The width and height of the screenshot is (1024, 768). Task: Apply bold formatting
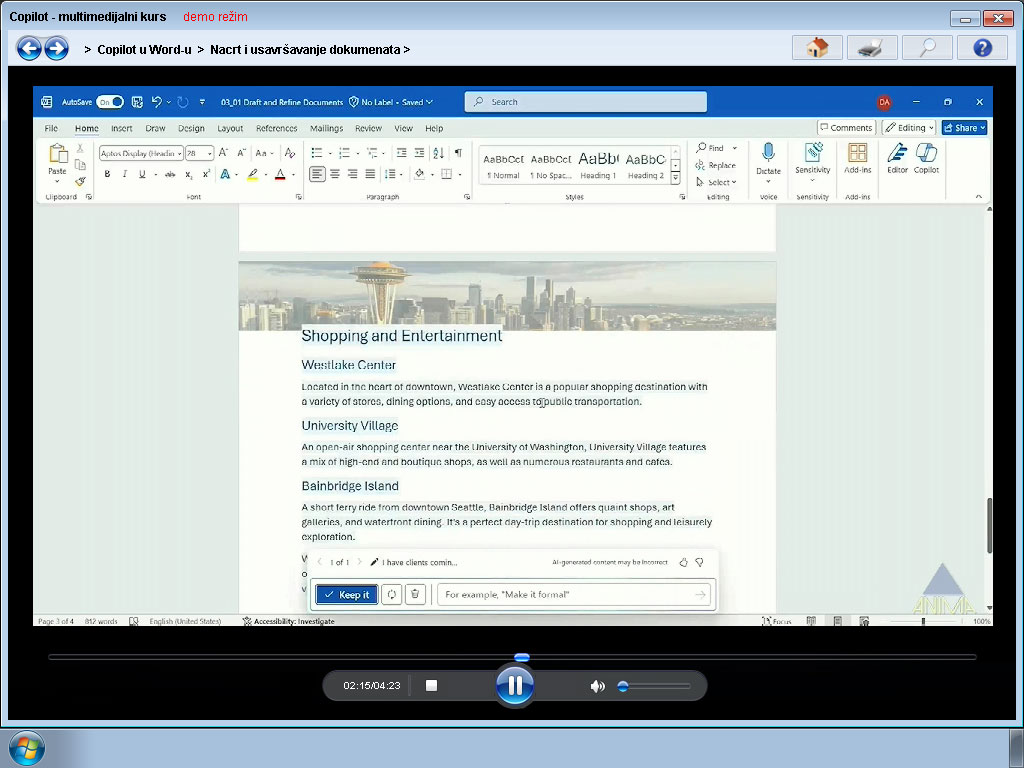107,174
